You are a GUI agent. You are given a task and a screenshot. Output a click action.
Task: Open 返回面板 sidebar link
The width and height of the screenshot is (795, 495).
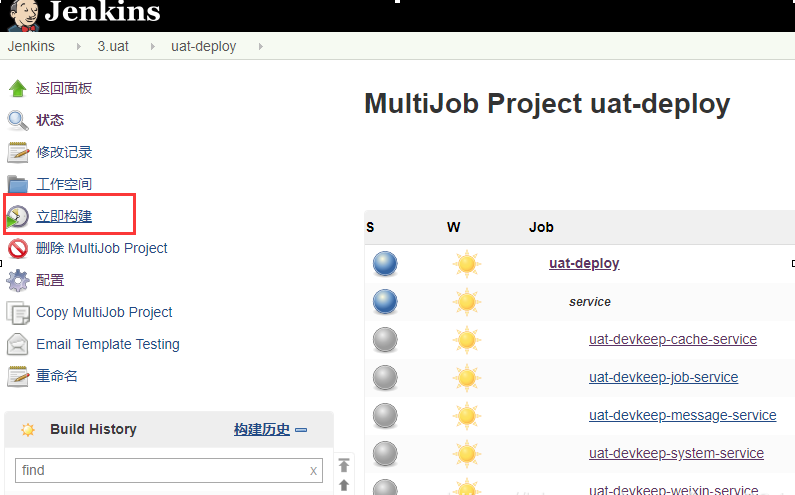[x=64, y=88]
